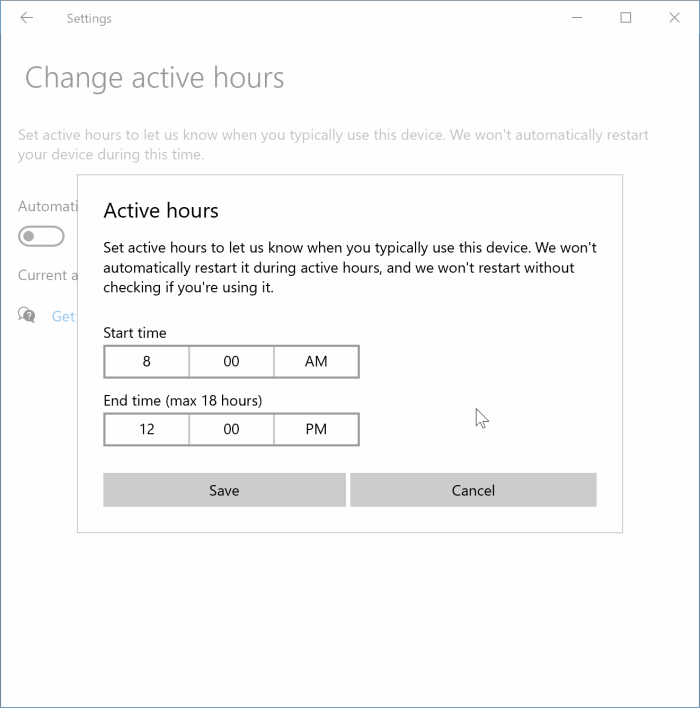Viewport: 700px width, 708px height.
Task: Click the Change active hours page title
Action: 154,78
